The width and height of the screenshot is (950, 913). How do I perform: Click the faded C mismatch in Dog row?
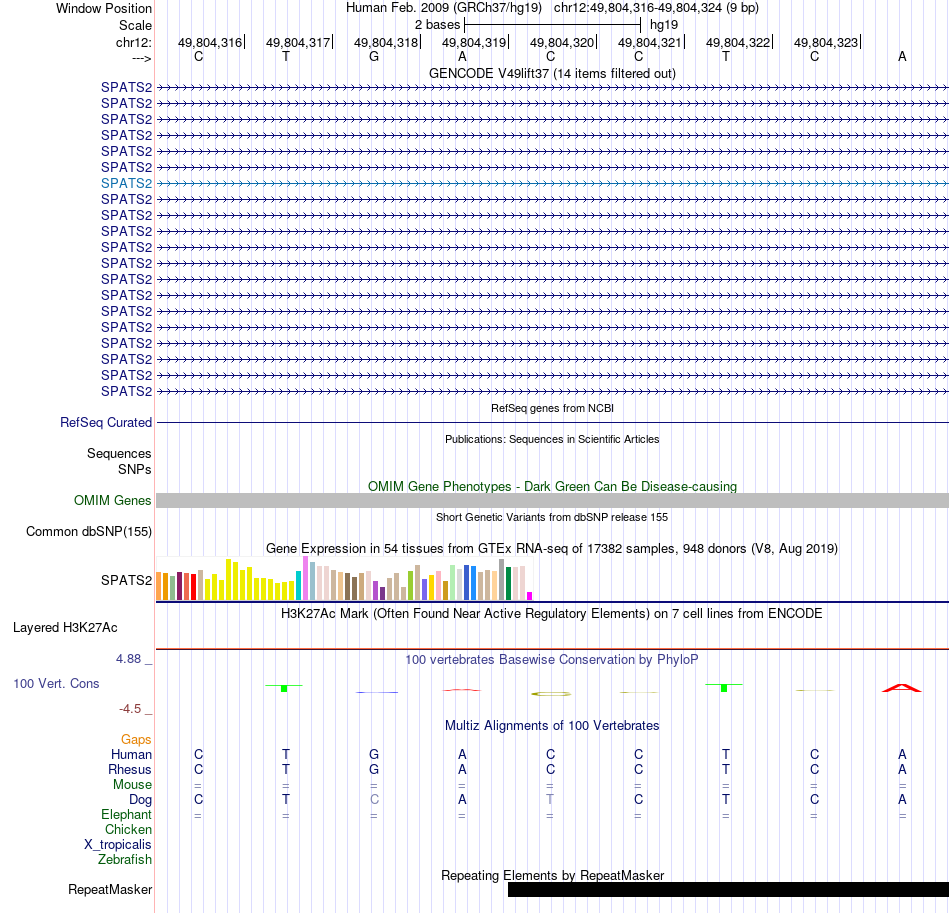point(374,800)
